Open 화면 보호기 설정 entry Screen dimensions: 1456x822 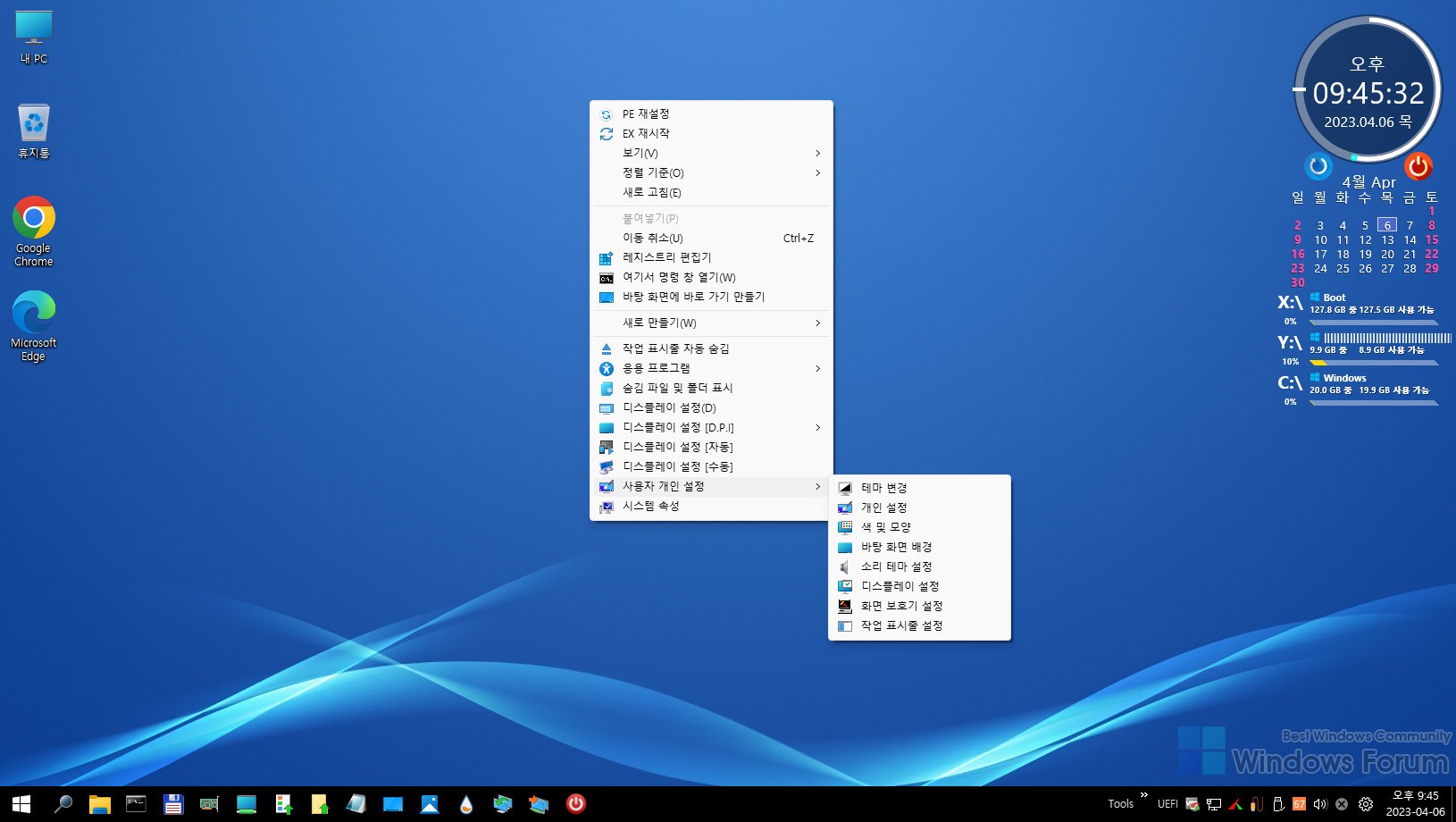click(x=920, y=607)
